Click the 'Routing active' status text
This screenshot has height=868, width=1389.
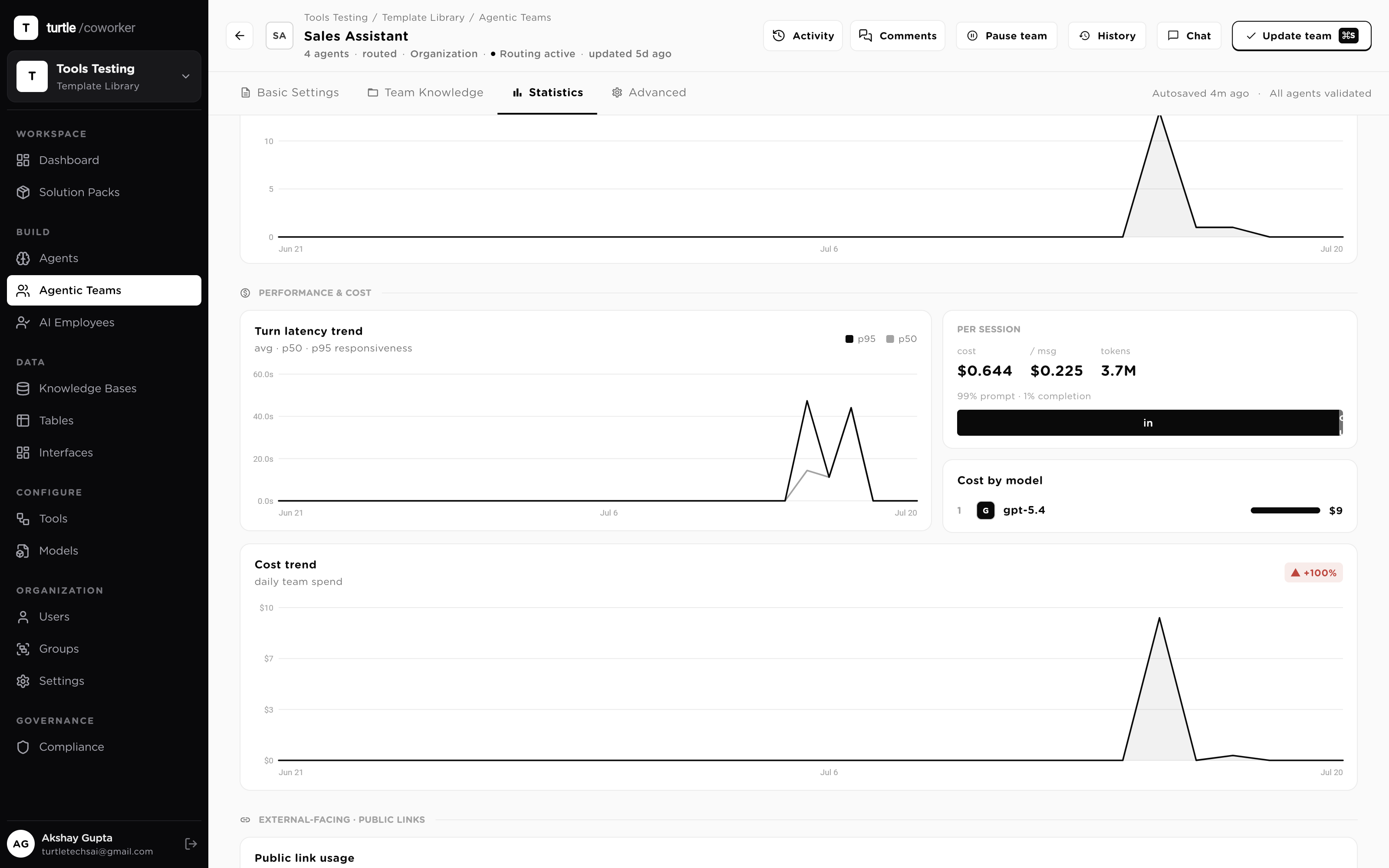click(537, 54)
